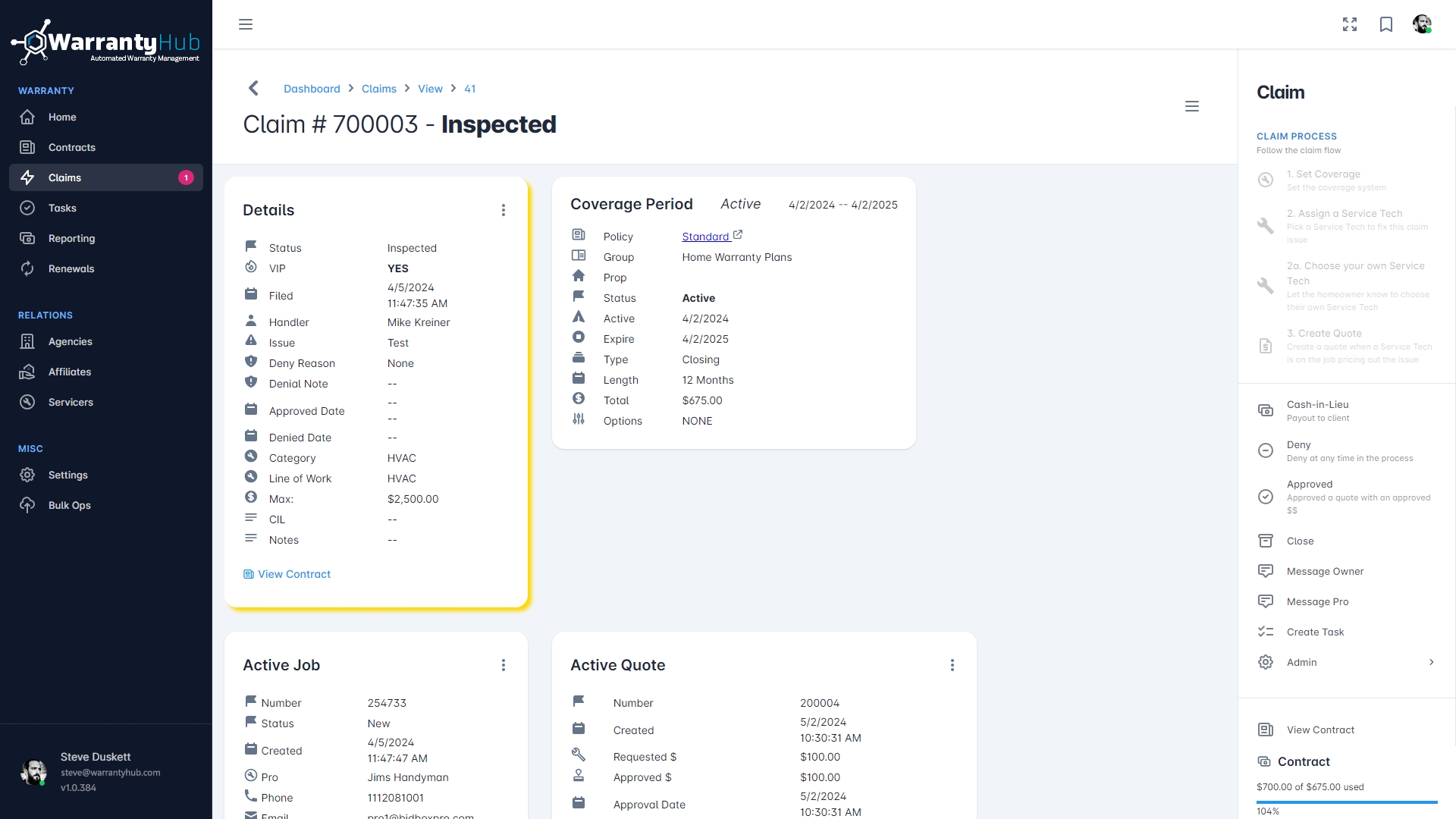
Task: Open the Active Quote three-dot menu
Action: 952,664
